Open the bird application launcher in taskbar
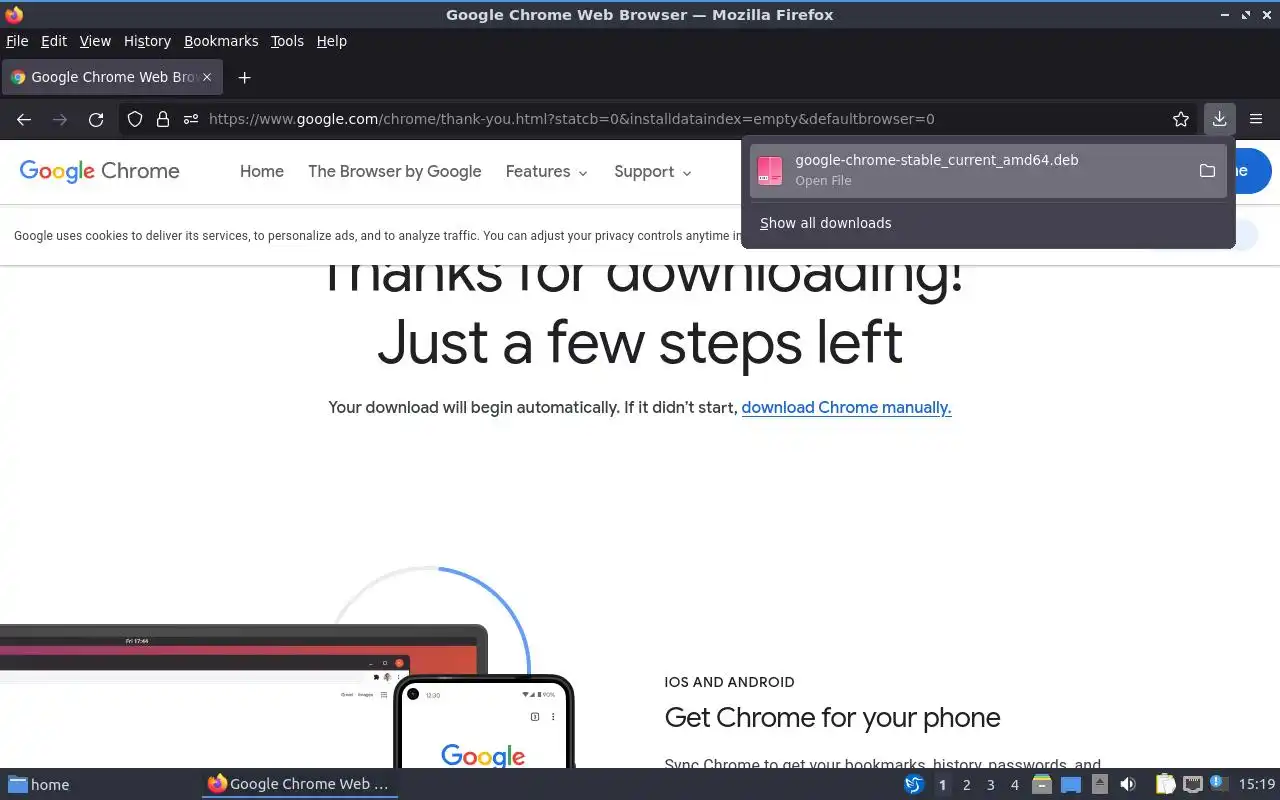 click(913, 785)
